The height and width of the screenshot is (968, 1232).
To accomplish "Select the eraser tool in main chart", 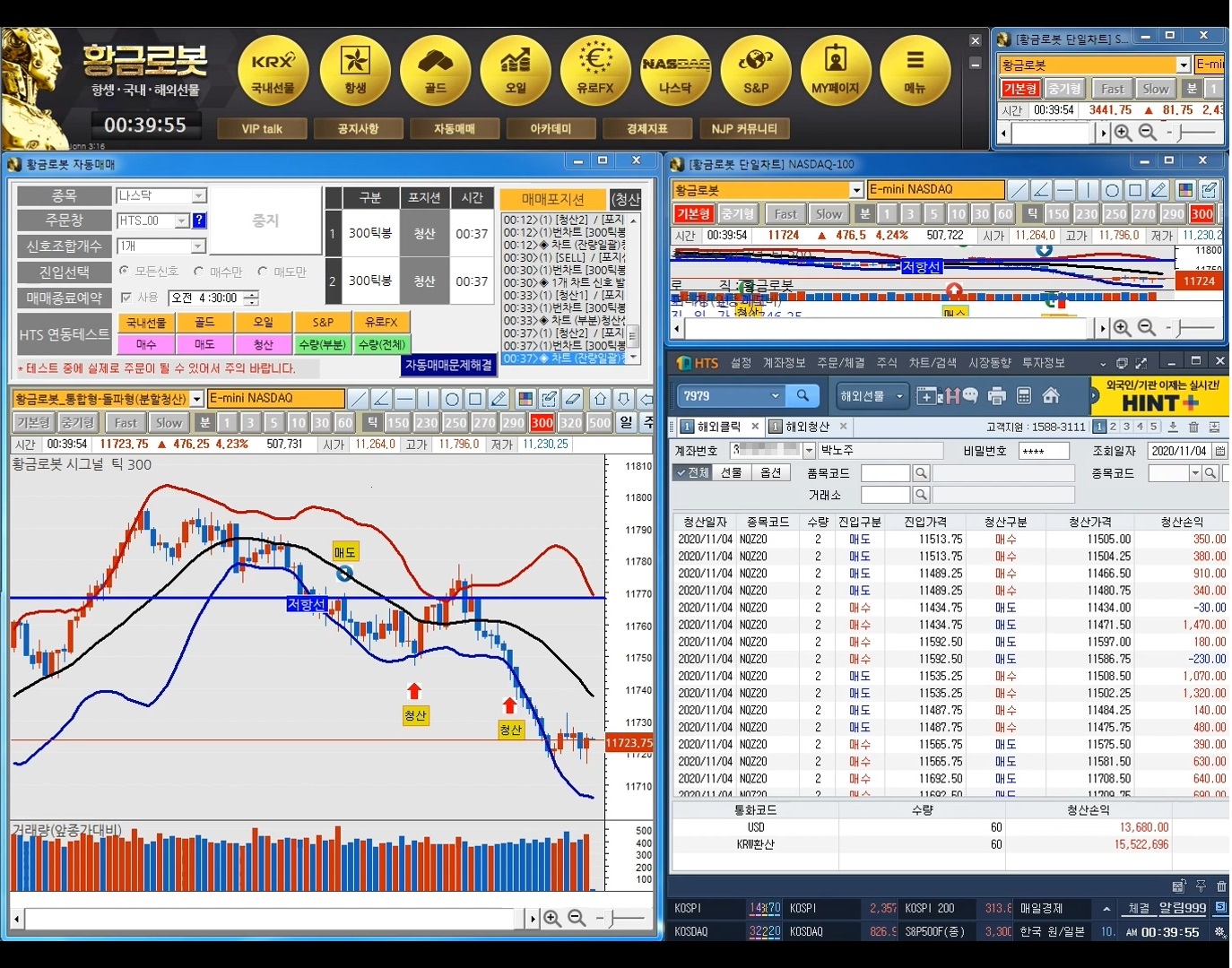I will [x=573, y=399].
